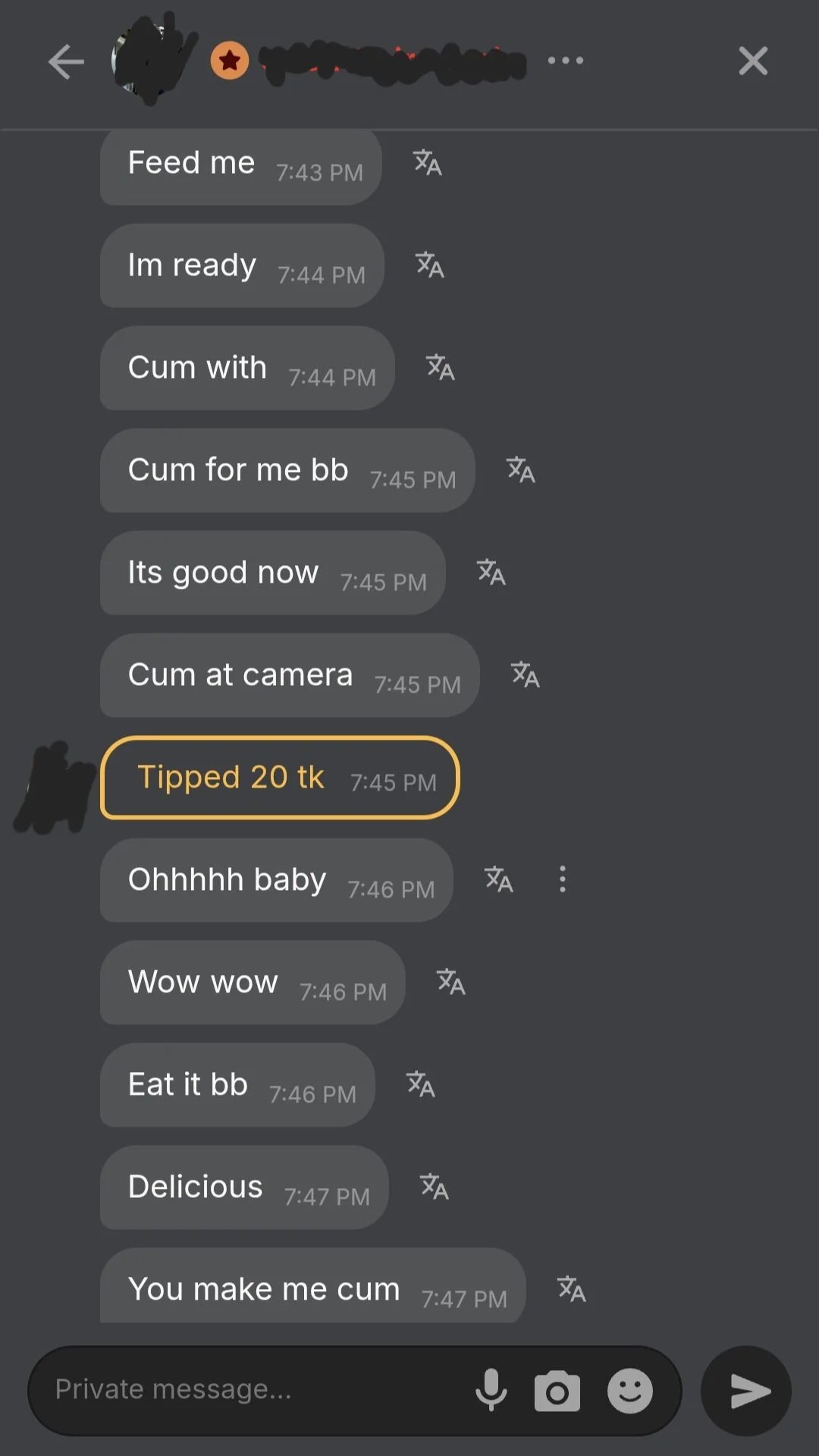Click the orange star badge icon

(x=230, y=61)
